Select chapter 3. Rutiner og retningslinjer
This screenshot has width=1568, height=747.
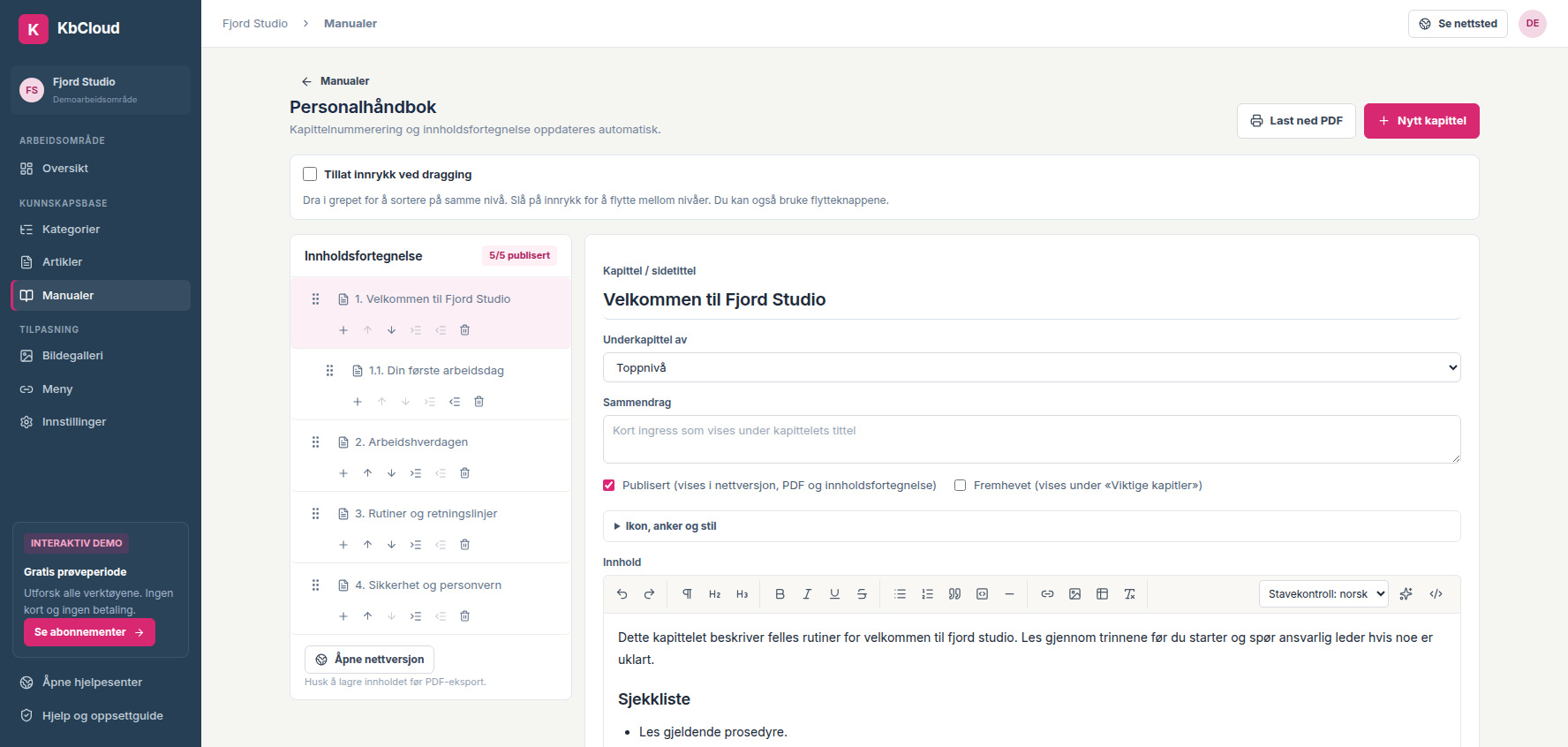426,514
